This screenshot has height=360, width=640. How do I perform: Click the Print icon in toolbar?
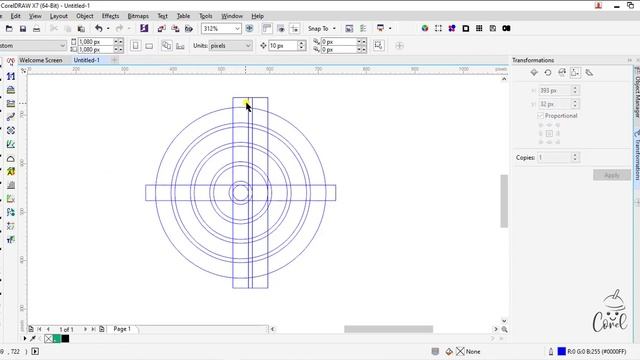36,29
